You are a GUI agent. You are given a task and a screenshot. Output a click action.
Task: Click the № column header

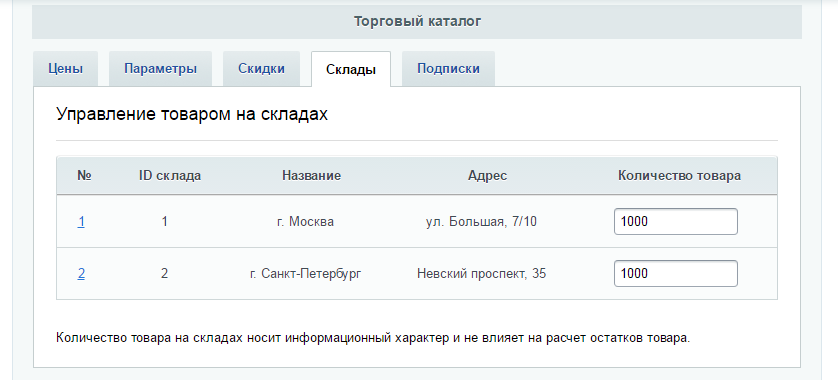pos(84,176)
